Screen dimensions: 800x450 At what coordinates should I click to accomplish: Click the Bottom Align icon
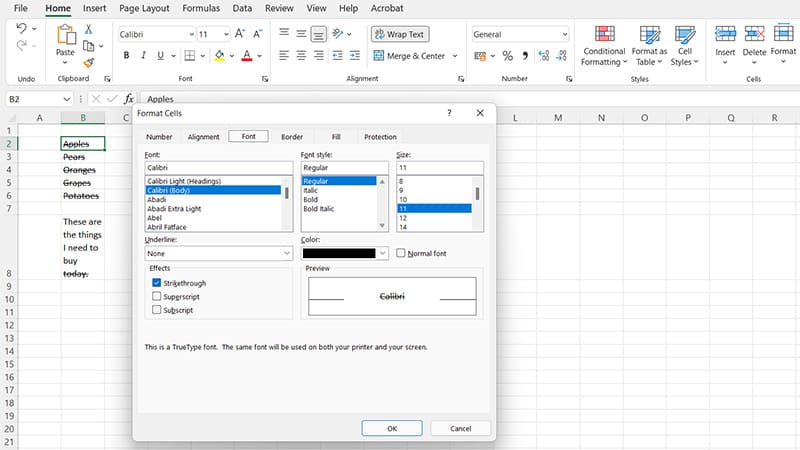point(318,34)
